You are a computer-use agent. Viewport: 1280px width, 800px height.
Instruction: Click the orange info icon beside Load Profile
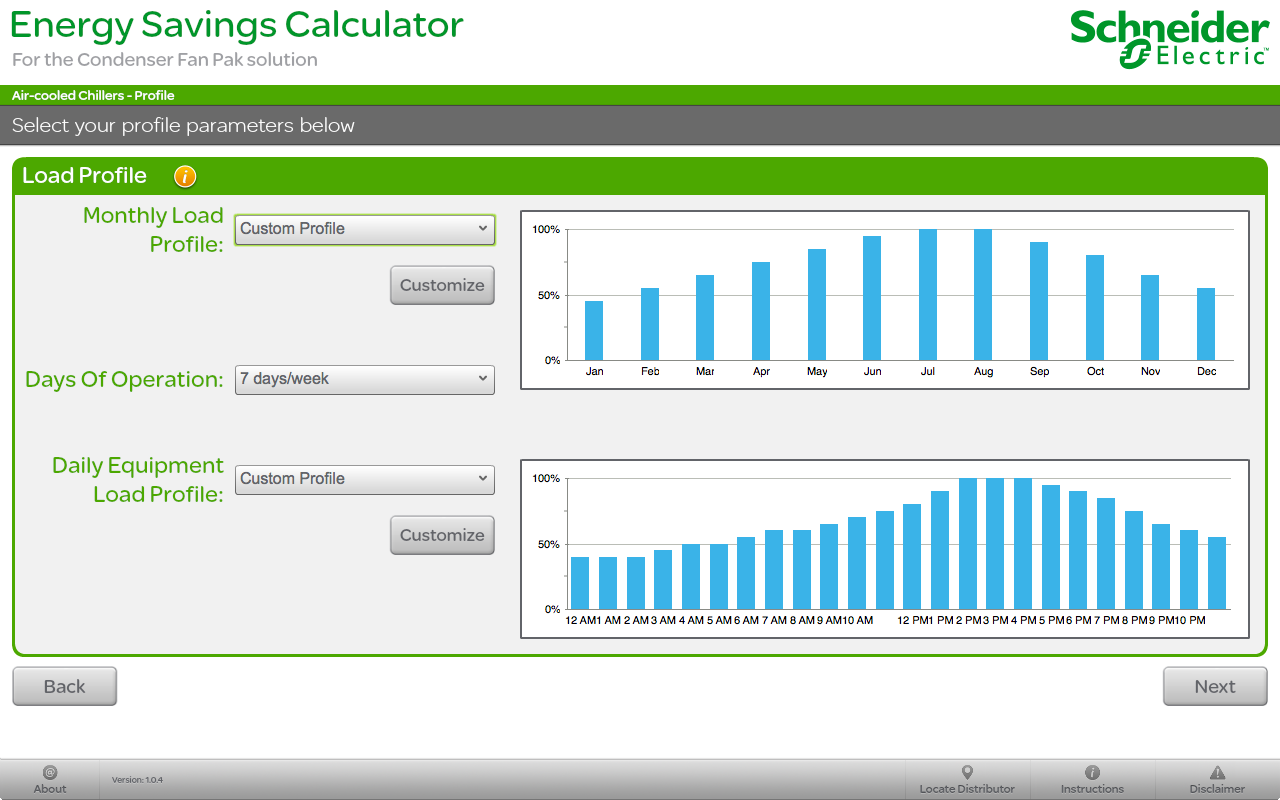click(185, 176)
